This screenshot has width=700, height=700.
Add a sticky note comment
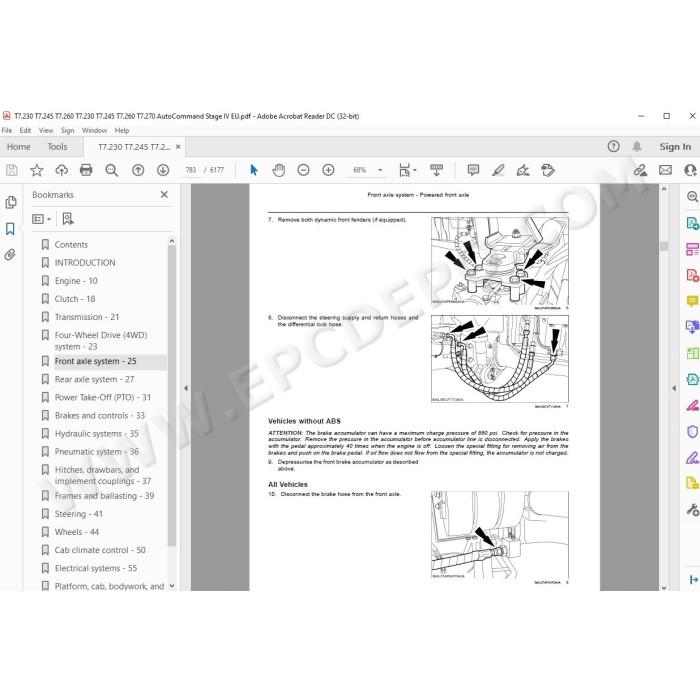pyautogui.click(x=473, y=170)
